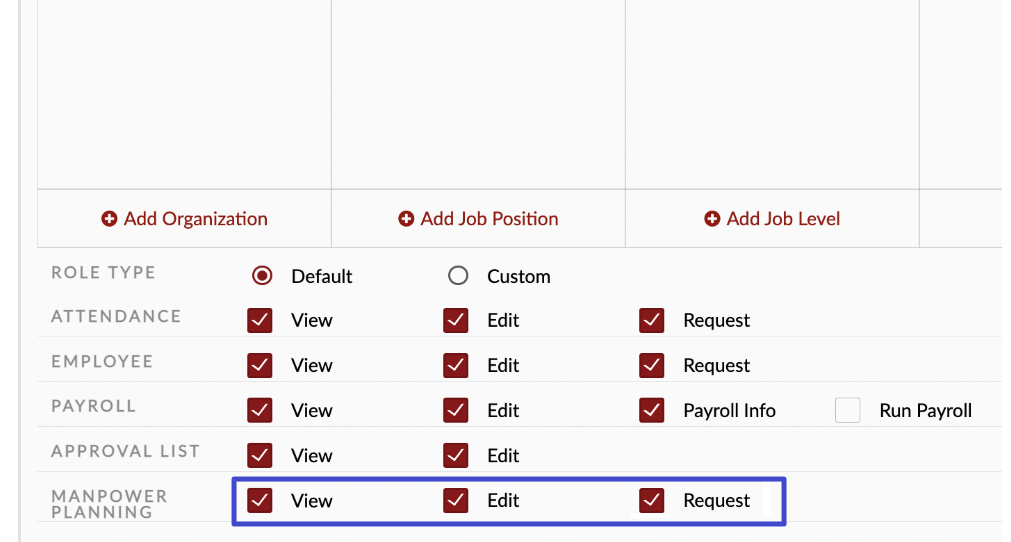Image resolution: width=1011 pixels, height=542 pixels.
Task: Uncheck the Payroll Info checkbox
Action: tap(652, 410)
